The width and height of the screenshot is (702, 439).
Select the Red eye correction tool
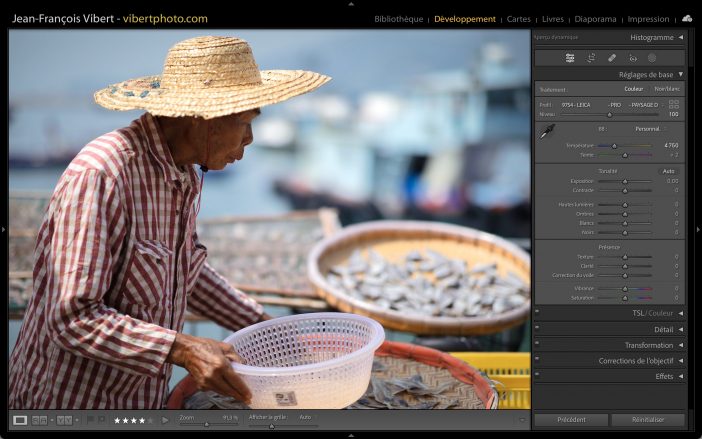(x=632, y=58)
